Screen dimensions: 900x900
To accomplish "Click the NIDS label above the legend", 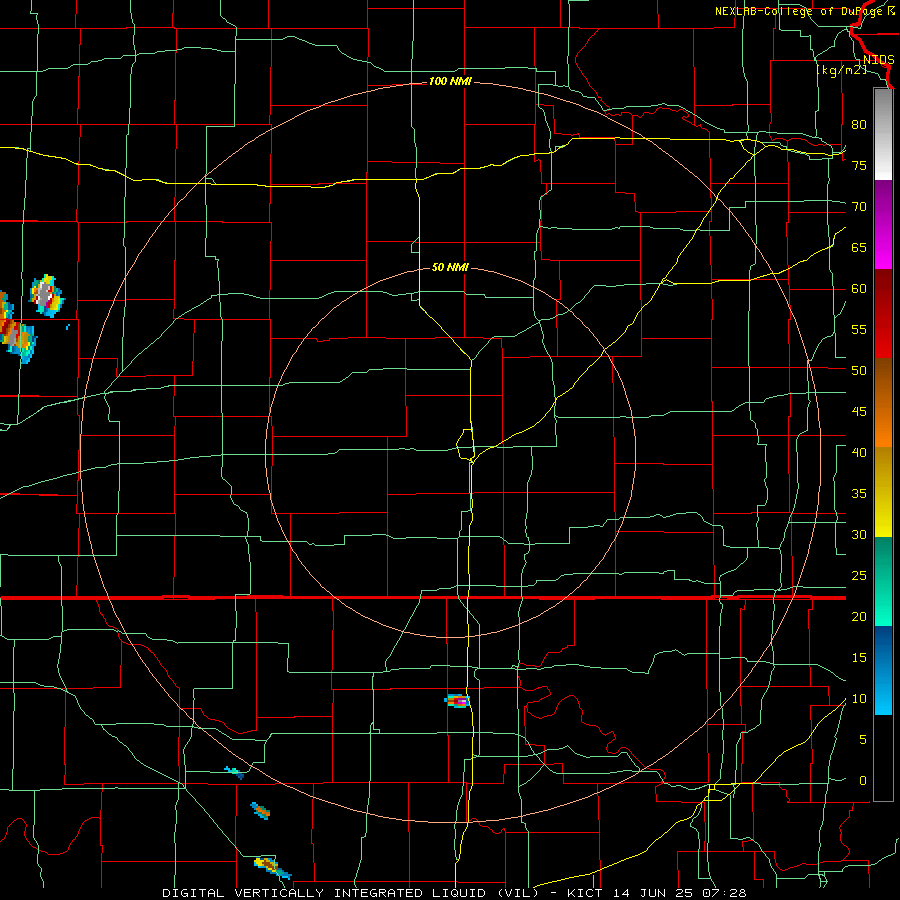I will click(x=878, y=60).
